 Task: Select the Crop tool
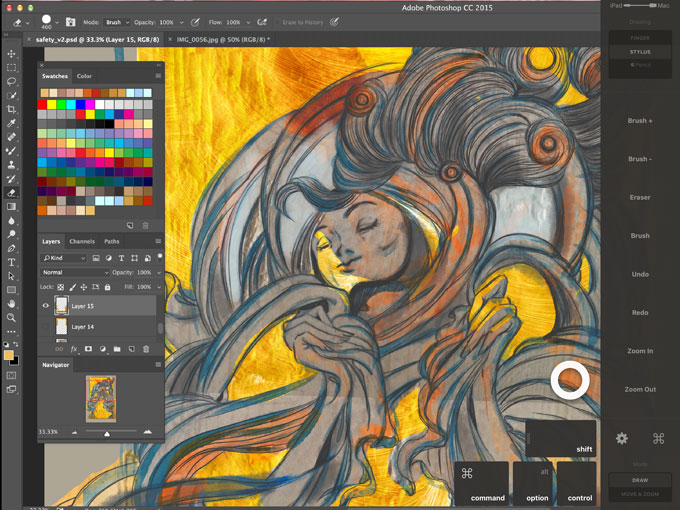tap(12, 109)
